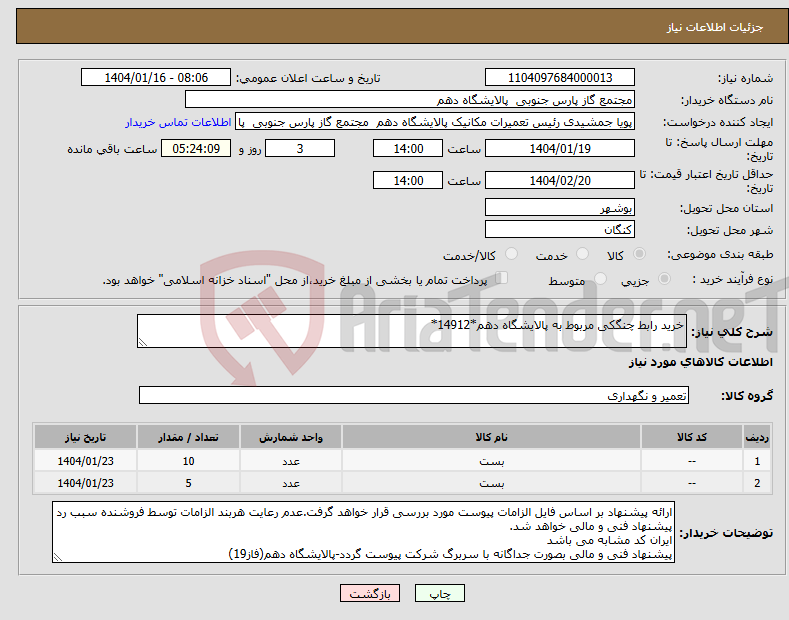Viewport: 789px width, 620px height.
Task: Click the general description field خرید رابط چنگکی
Action: pyautogui.click(x=412, y=331)
